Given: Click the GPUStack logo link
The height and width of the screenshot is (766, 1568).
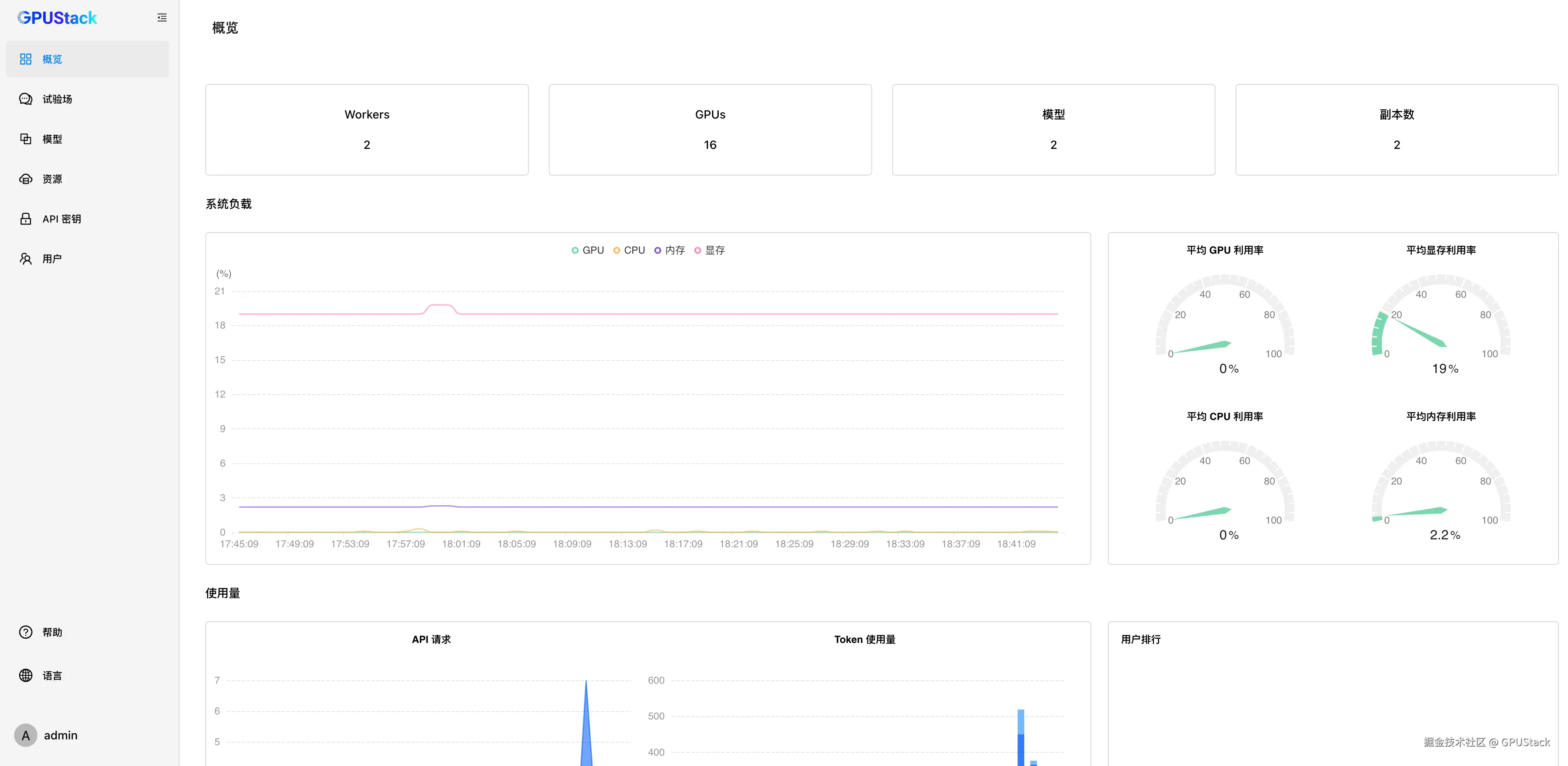Looking at the screenshot, I should click(x=57, y=17).
